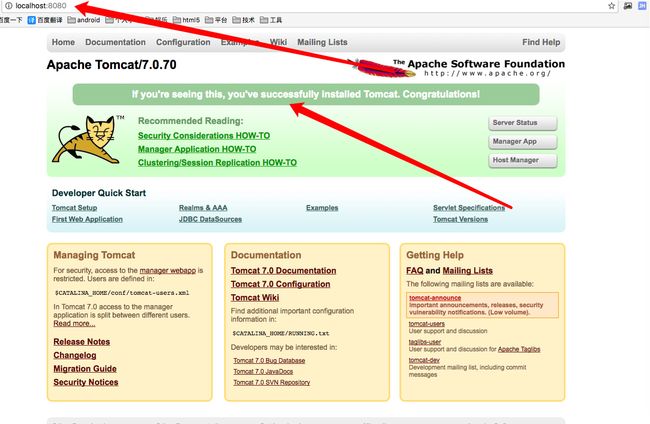
Task: Open the Configuration nav item
Action: coord(183,42)
